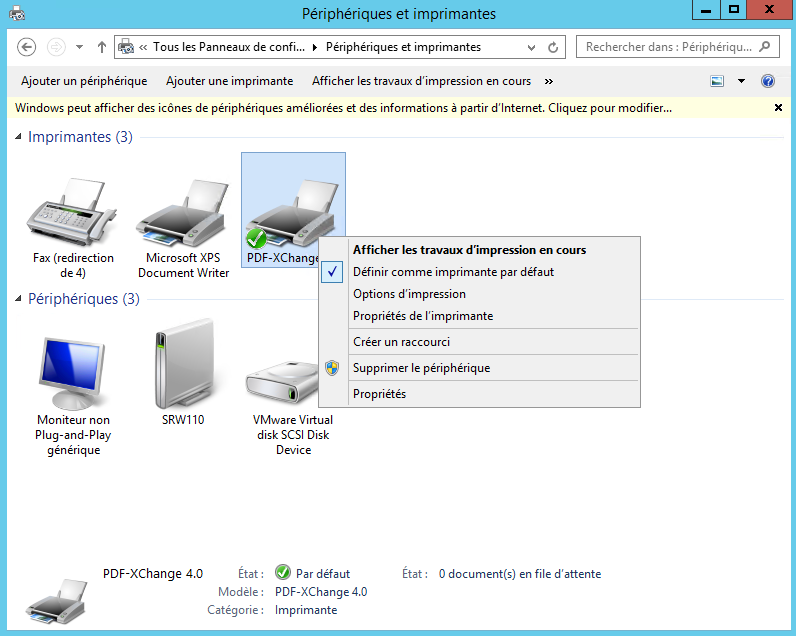Select the Fax (redirection de 4) printer icon
The height and width of the screenshot is (636, 796).
click(73, 212)
